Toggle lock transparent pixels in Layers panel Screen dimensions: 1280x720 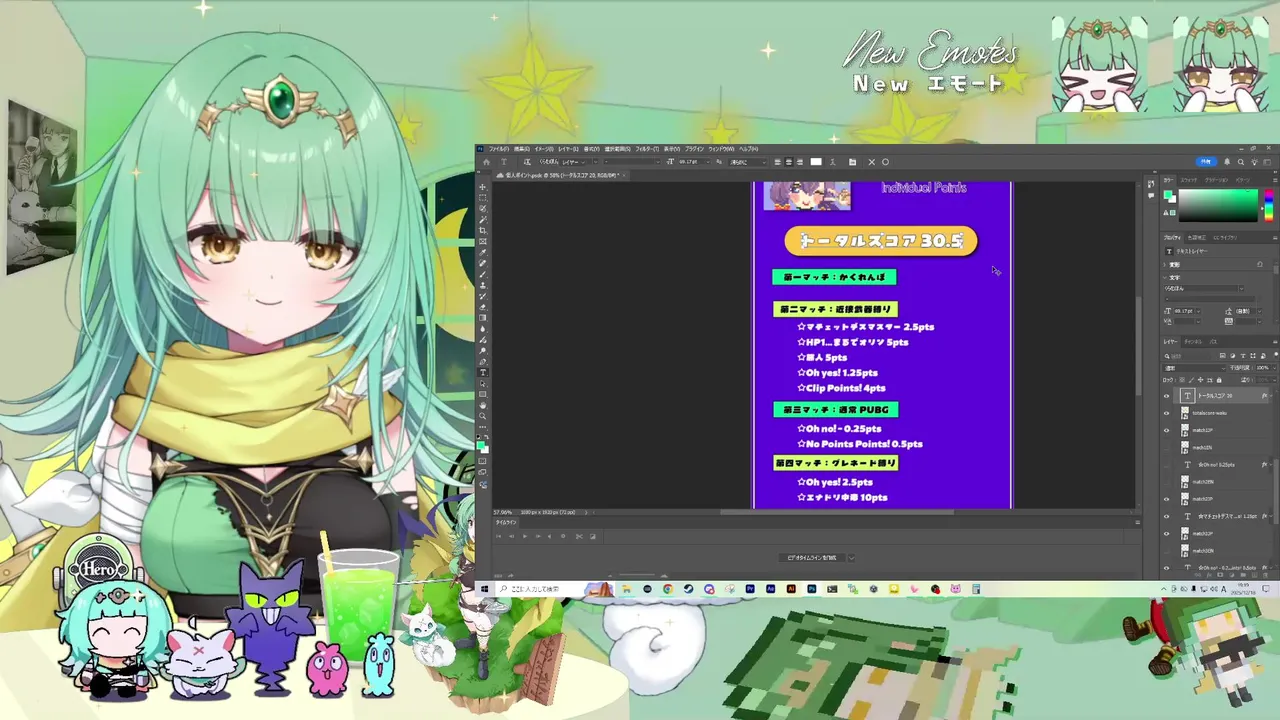tap(1182, 380)
